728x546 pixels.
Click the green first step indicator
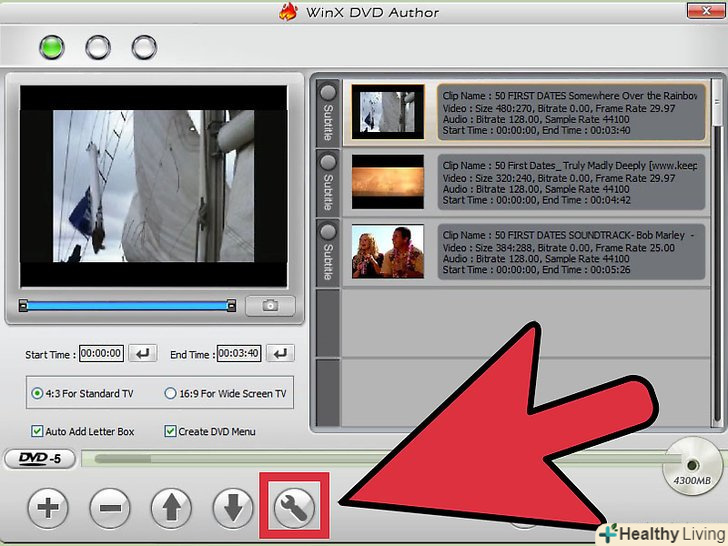[x=52, y=47]
